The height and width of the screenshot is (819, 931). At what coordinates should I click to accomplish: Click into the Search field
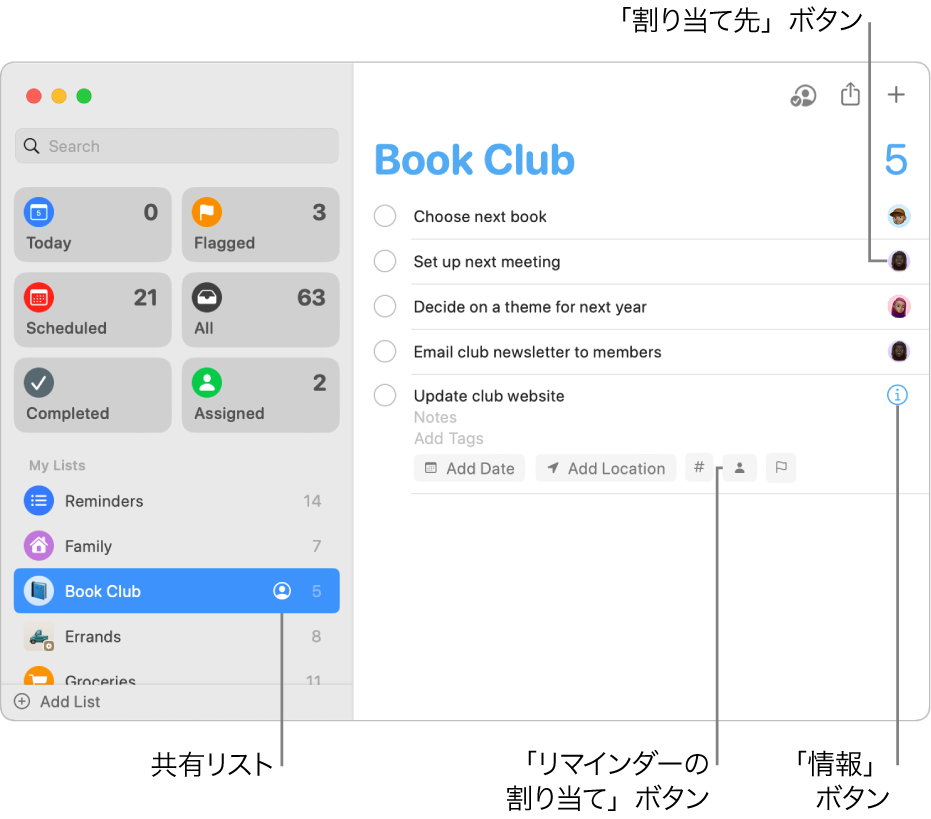[x=177, y=146]
